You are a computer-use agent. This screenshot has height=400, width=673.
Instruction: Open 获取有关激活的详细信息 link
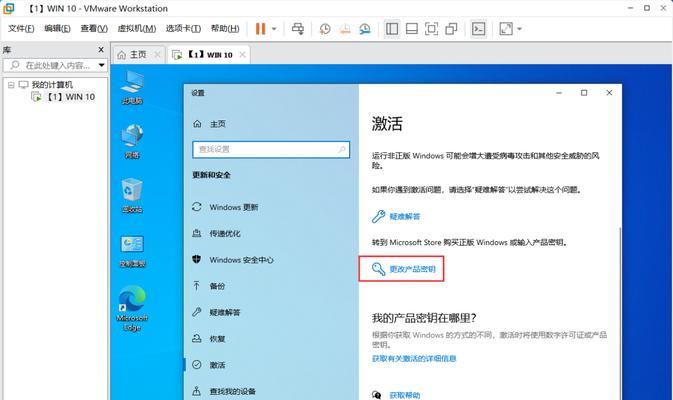[414, 358]
